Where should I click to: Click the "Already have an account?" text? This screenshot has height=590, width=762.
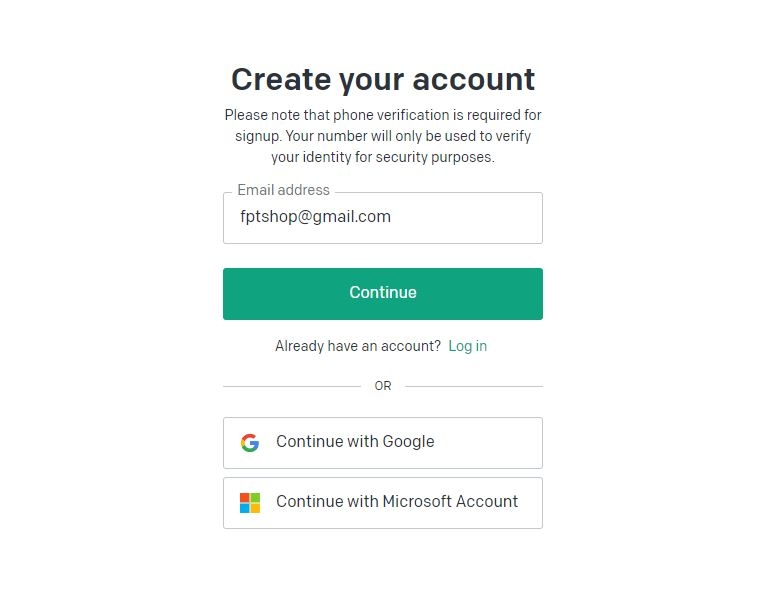[358, 346]
